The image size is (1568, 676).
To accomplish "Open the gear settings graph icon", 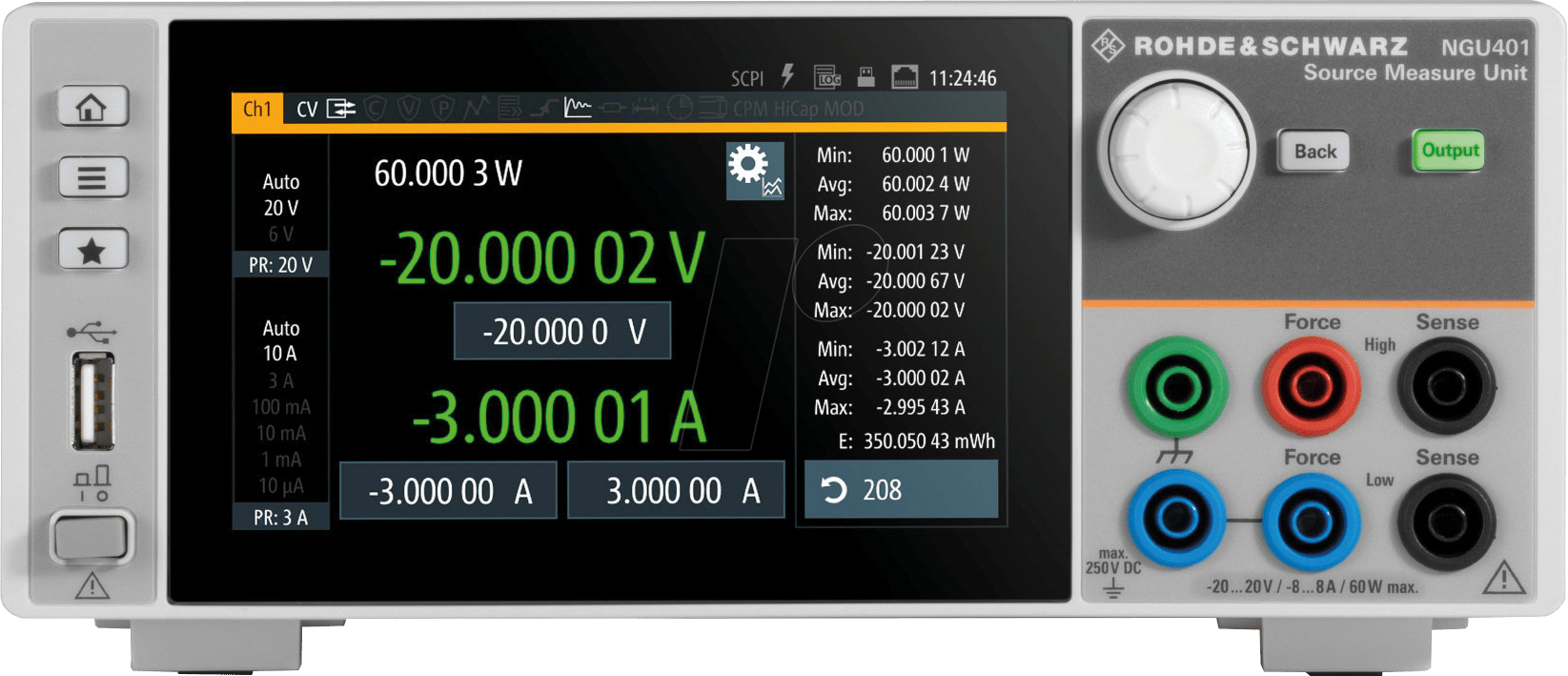I will pos(755,170).
